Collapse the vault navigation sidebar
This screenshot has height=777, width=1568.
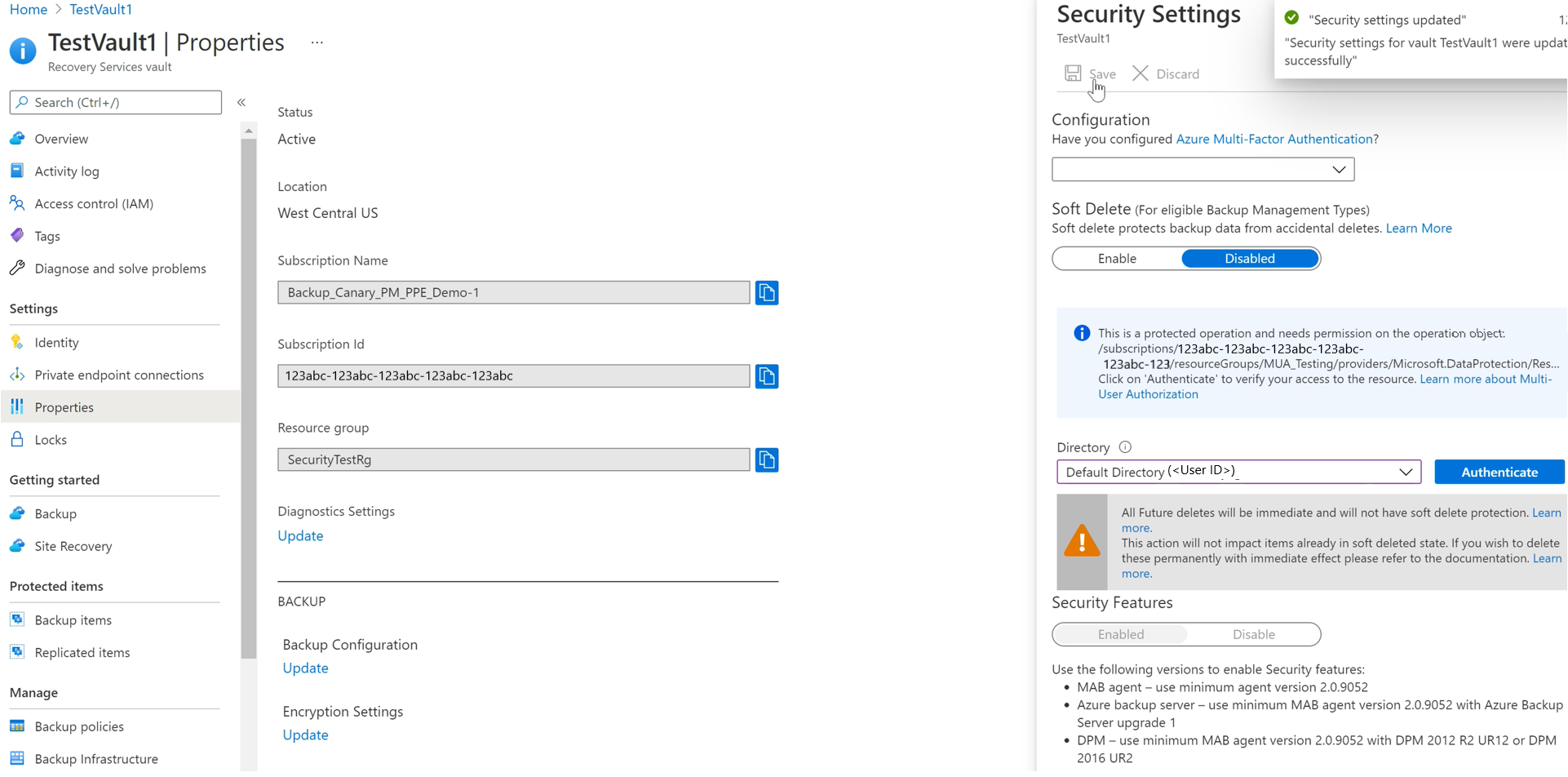coord(241,102)
